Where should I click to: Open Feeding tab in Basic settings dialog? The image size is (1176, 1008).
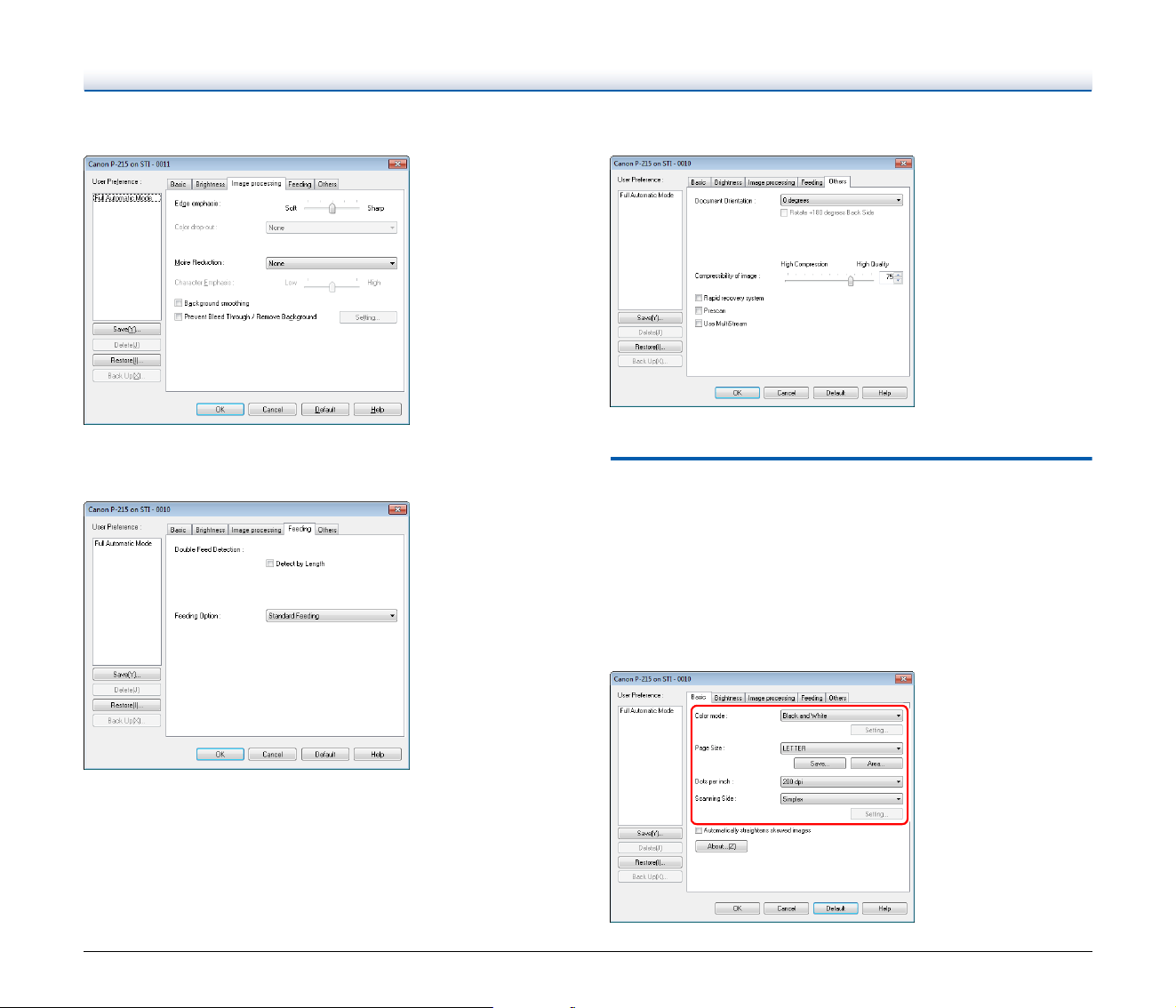point(812,698)
